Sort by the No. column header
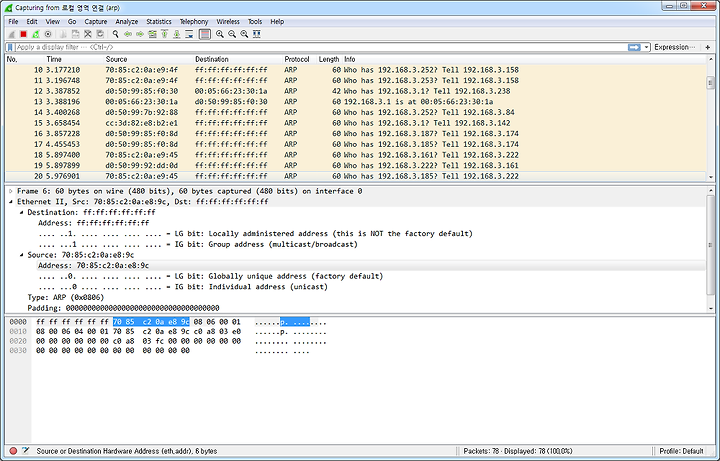Viewport: 720px width, 461px height. 25,59
